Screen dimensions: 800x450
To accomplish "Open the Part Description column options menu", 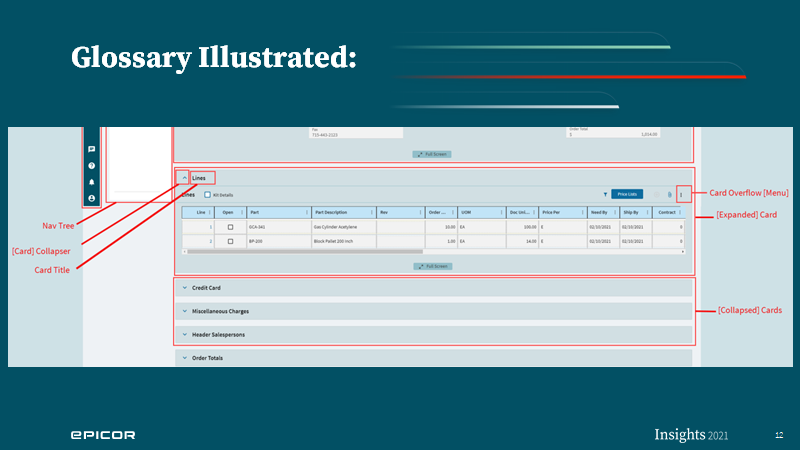I will coord(371,212).
